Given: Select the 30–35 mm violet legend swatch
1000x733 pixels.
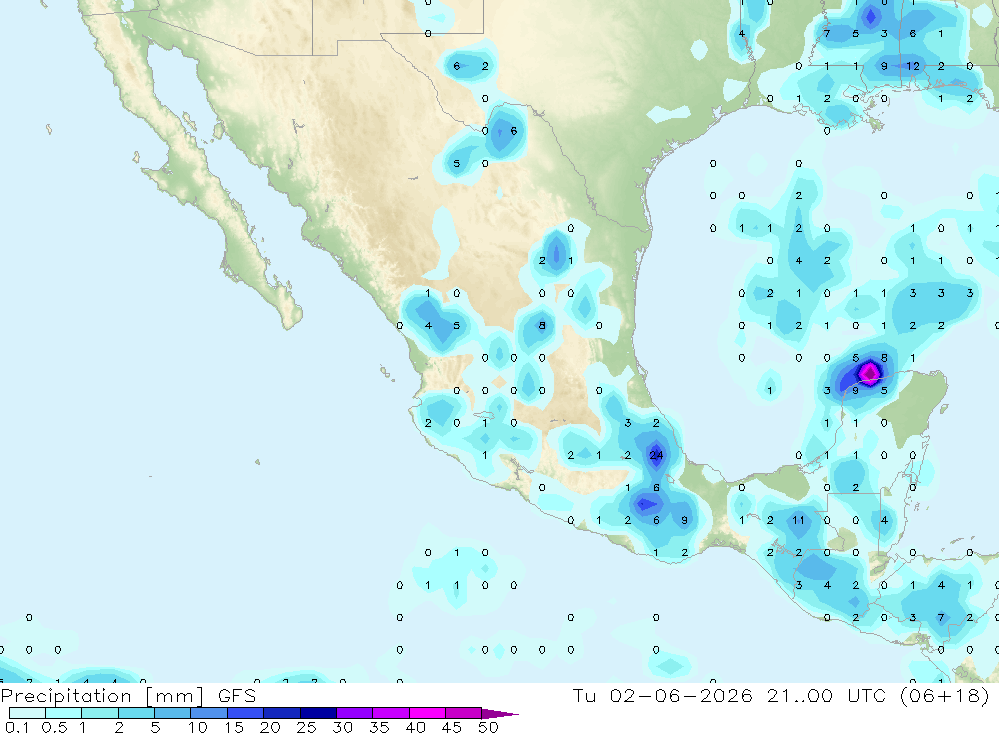Looking at the screenshot, I should pos(354,713).
